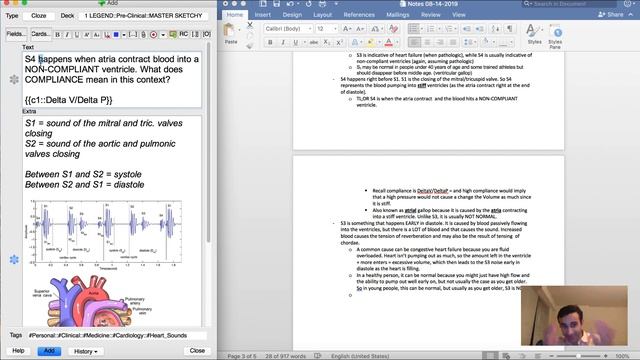Open the Cards... dialog in Anki
The width and height of the screenshot is (640, 360).
(x=40, y=34)
